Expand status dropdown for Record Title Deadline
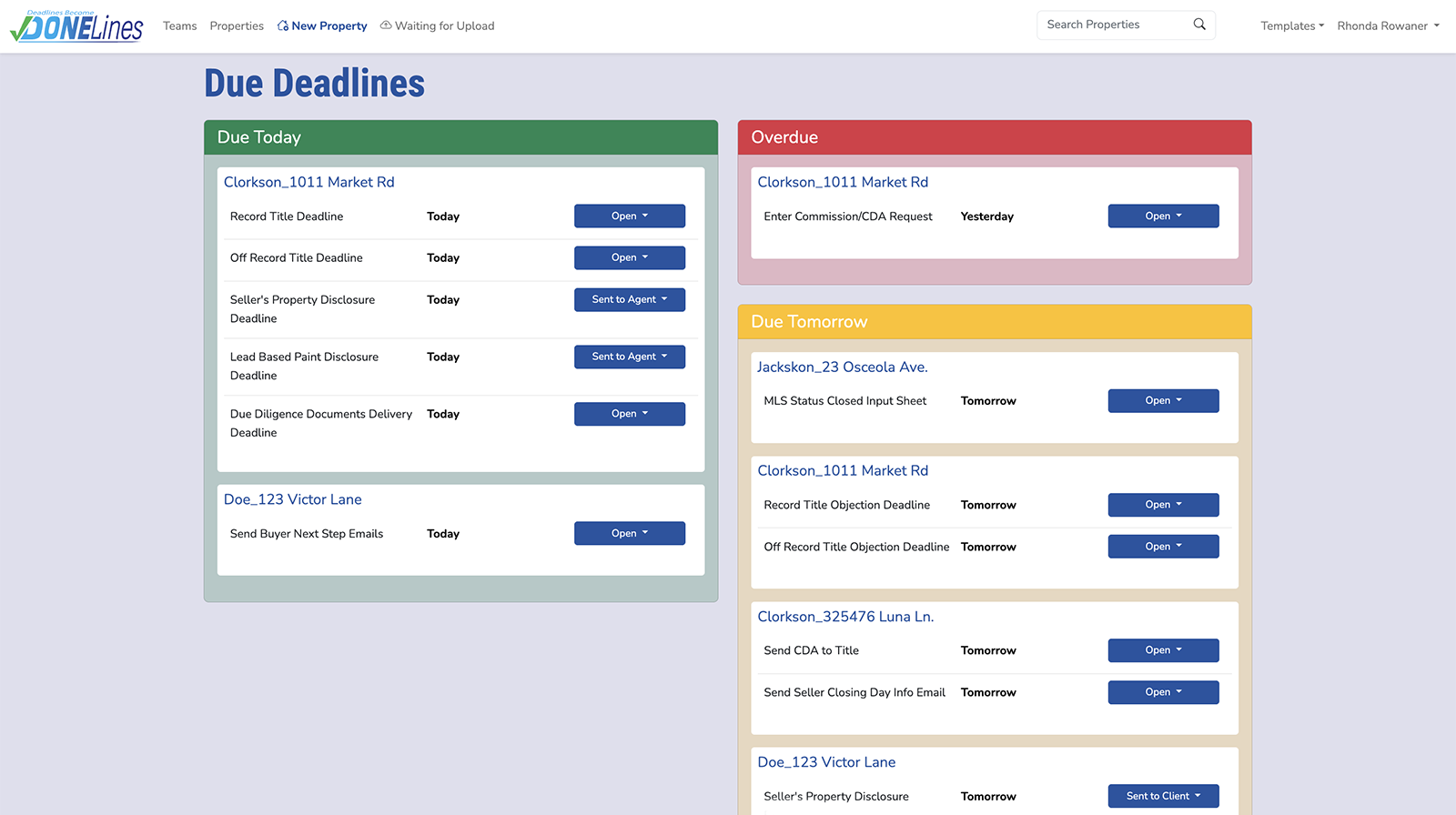Screen dimensions: 1456x815 630,216
